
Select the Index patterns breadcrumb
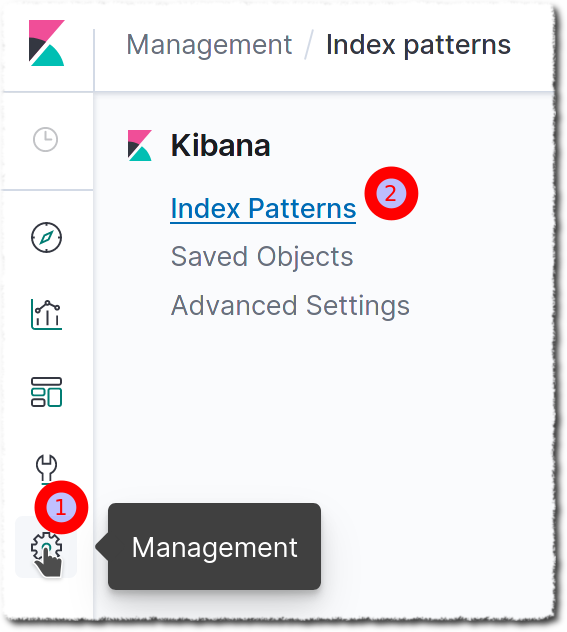[418, 44]
